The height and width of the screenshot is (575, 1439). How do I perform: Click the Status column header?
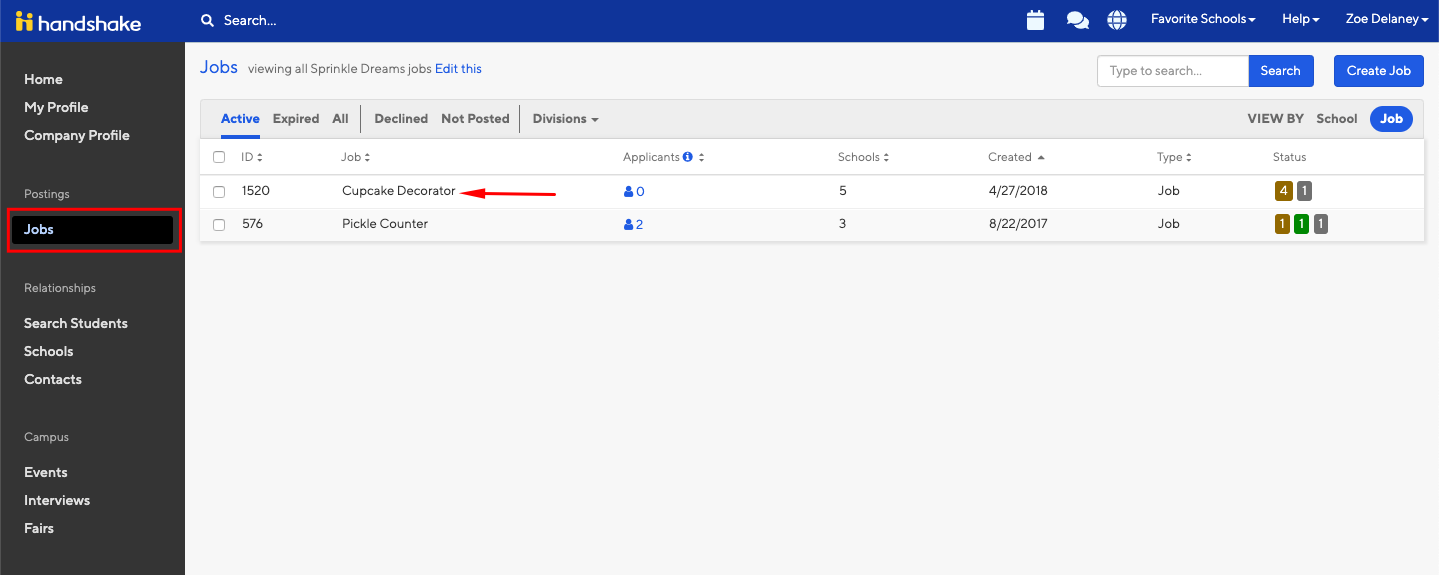point(1289,157)
